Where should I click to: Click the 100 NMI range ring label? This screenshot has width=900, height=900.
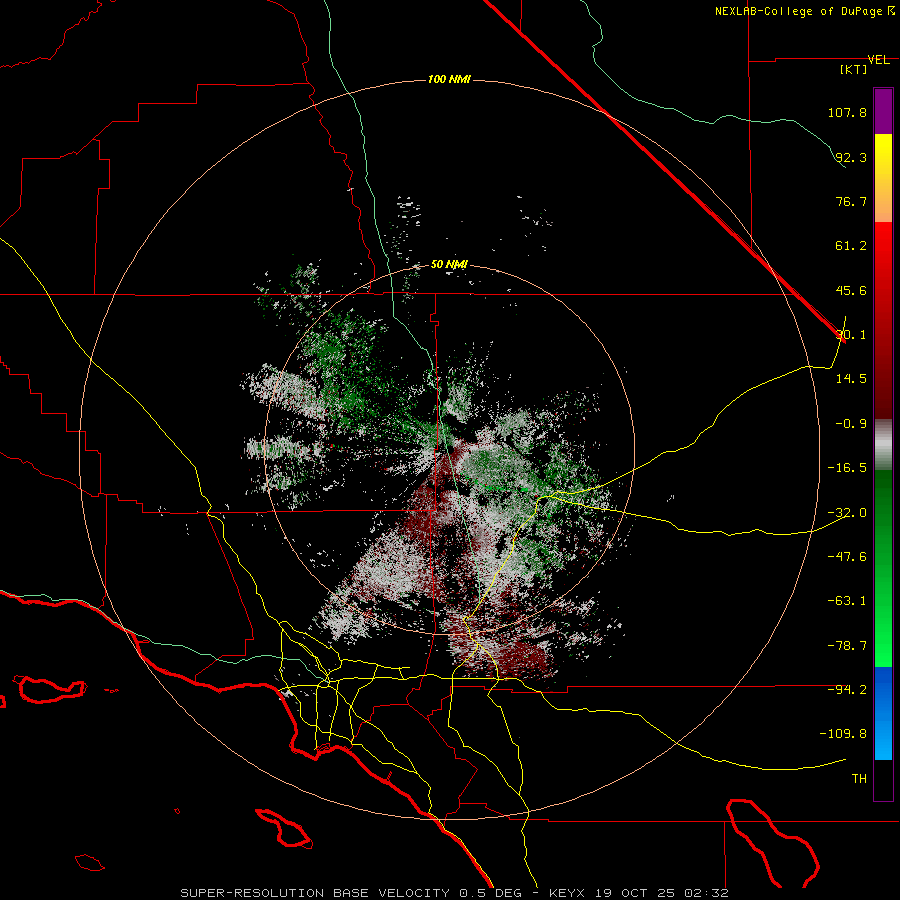tap(449, 79)
